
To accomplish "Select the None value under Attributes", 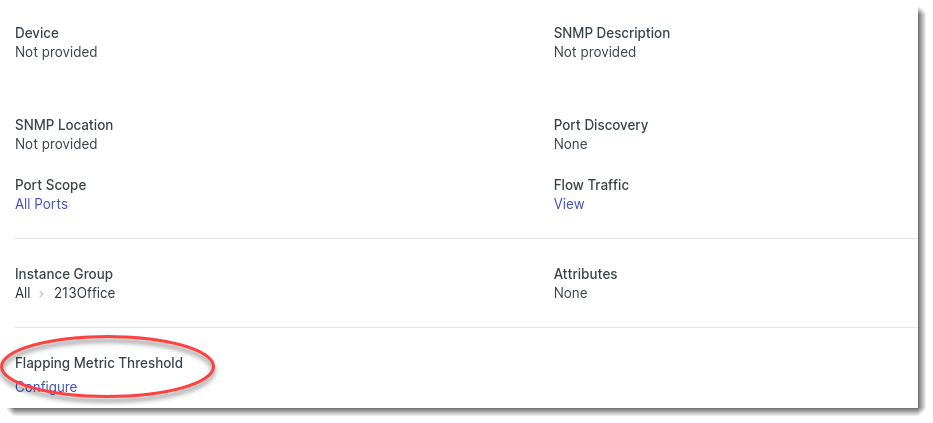I will 571,293.
